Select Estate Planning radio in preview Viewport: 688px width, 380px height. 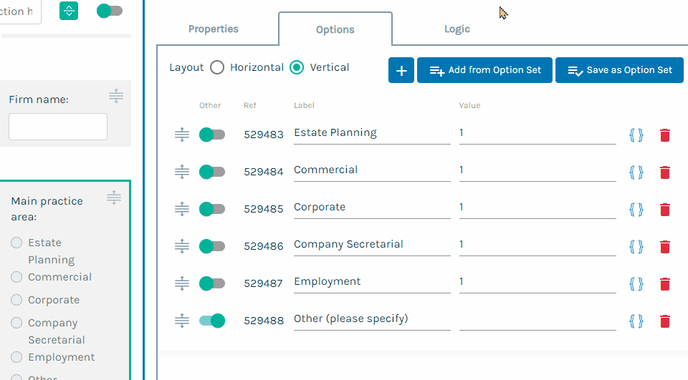point(17,243)
